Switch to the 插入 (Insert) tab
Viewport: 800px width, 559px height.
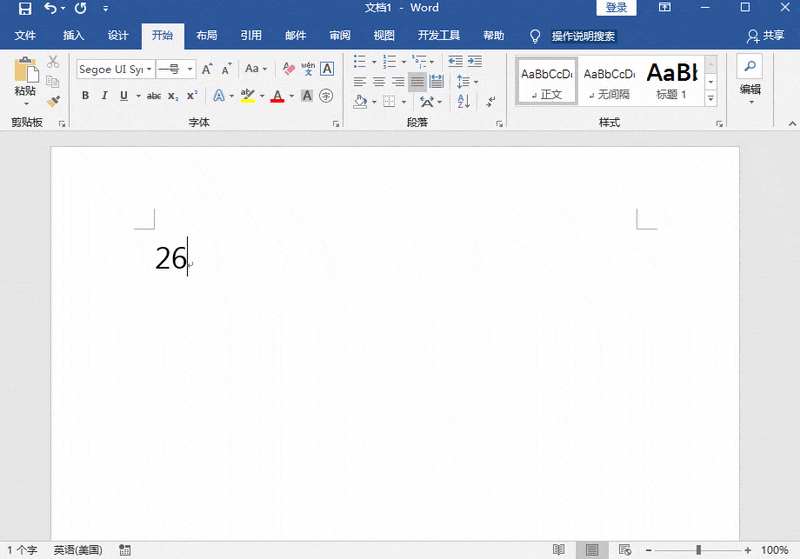coord(74,35)
